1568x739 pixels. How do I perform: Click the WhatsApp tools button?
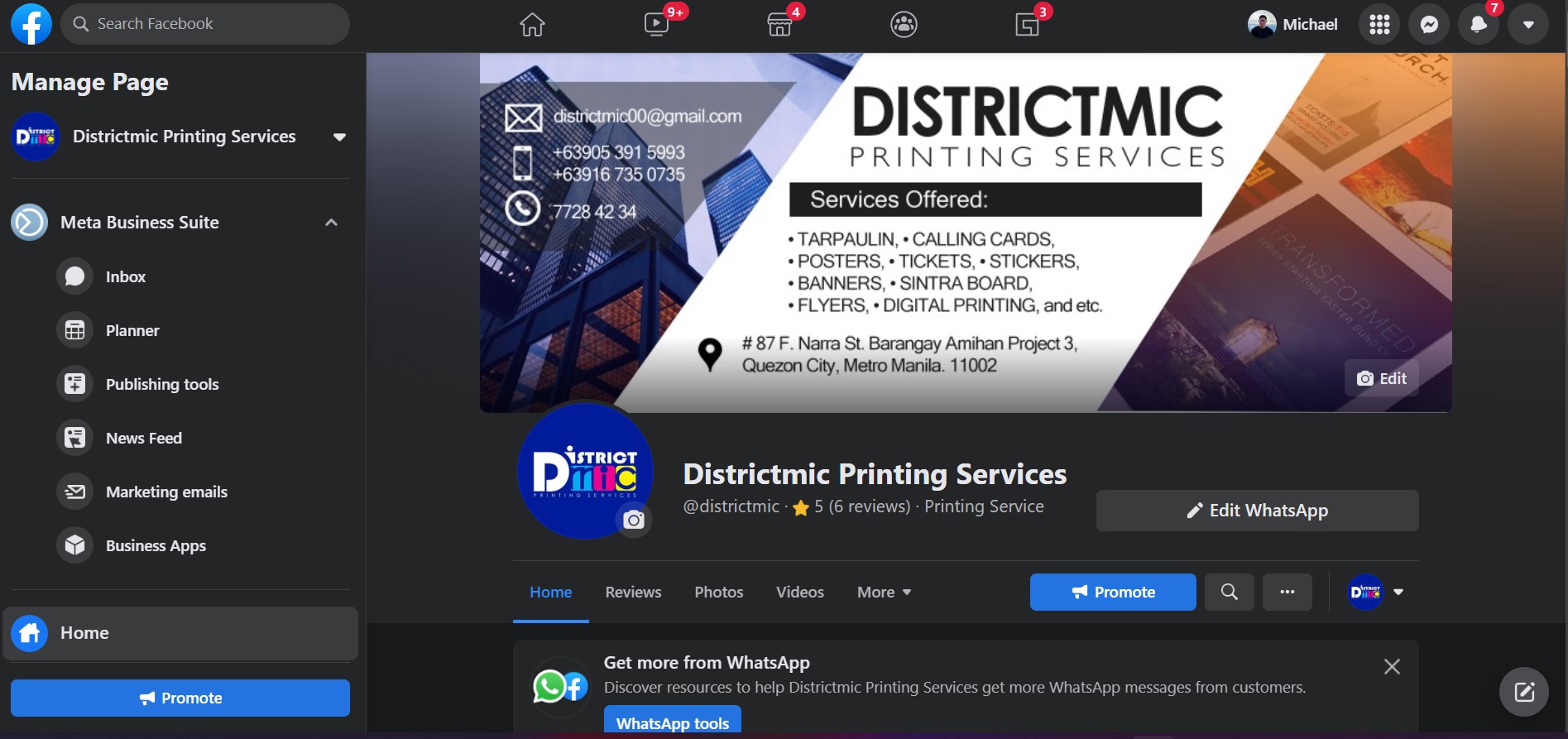tap(673, 722)
